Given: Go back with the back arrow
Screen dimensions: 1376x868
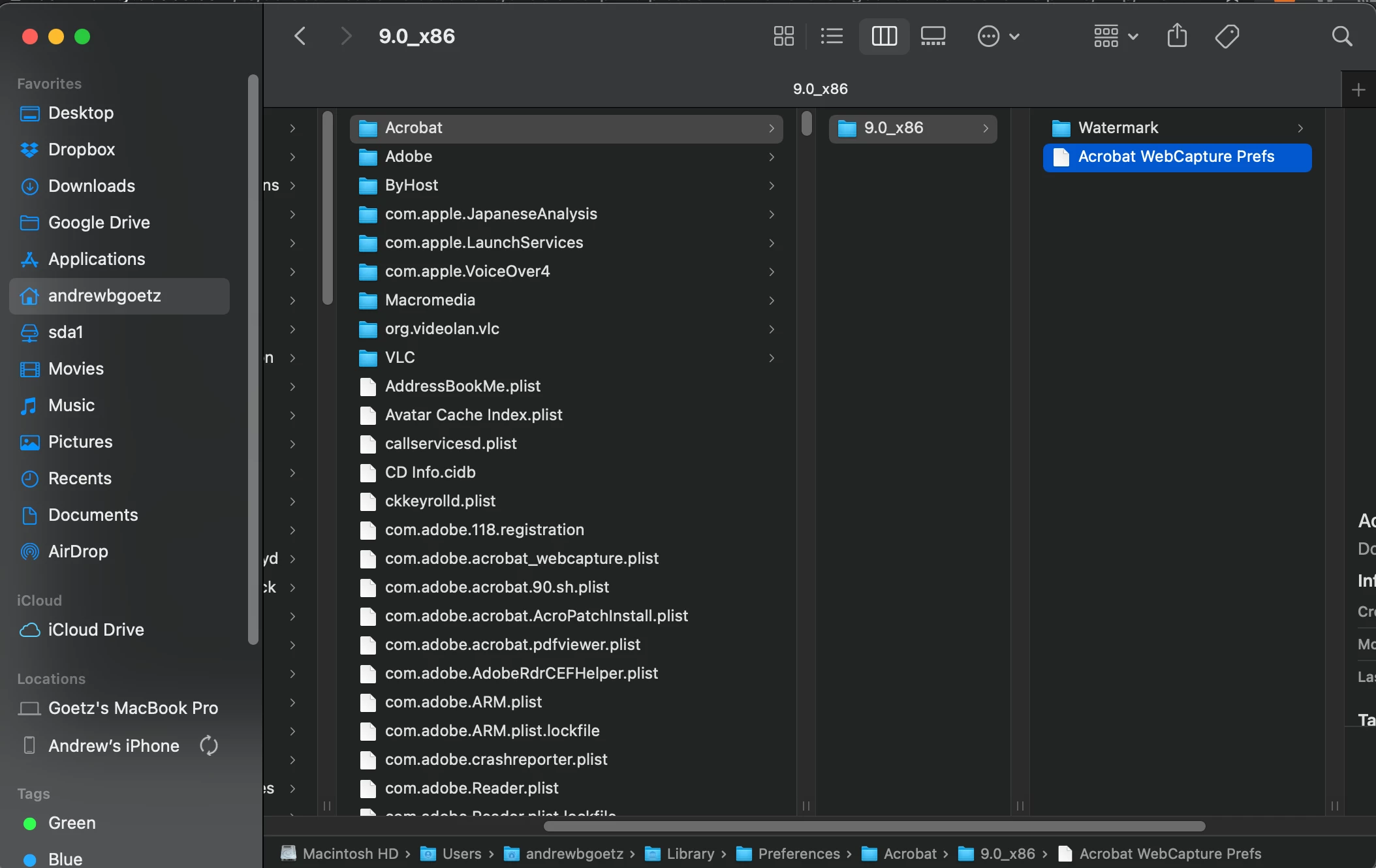Looking at the screenshot, I should 300,36.
